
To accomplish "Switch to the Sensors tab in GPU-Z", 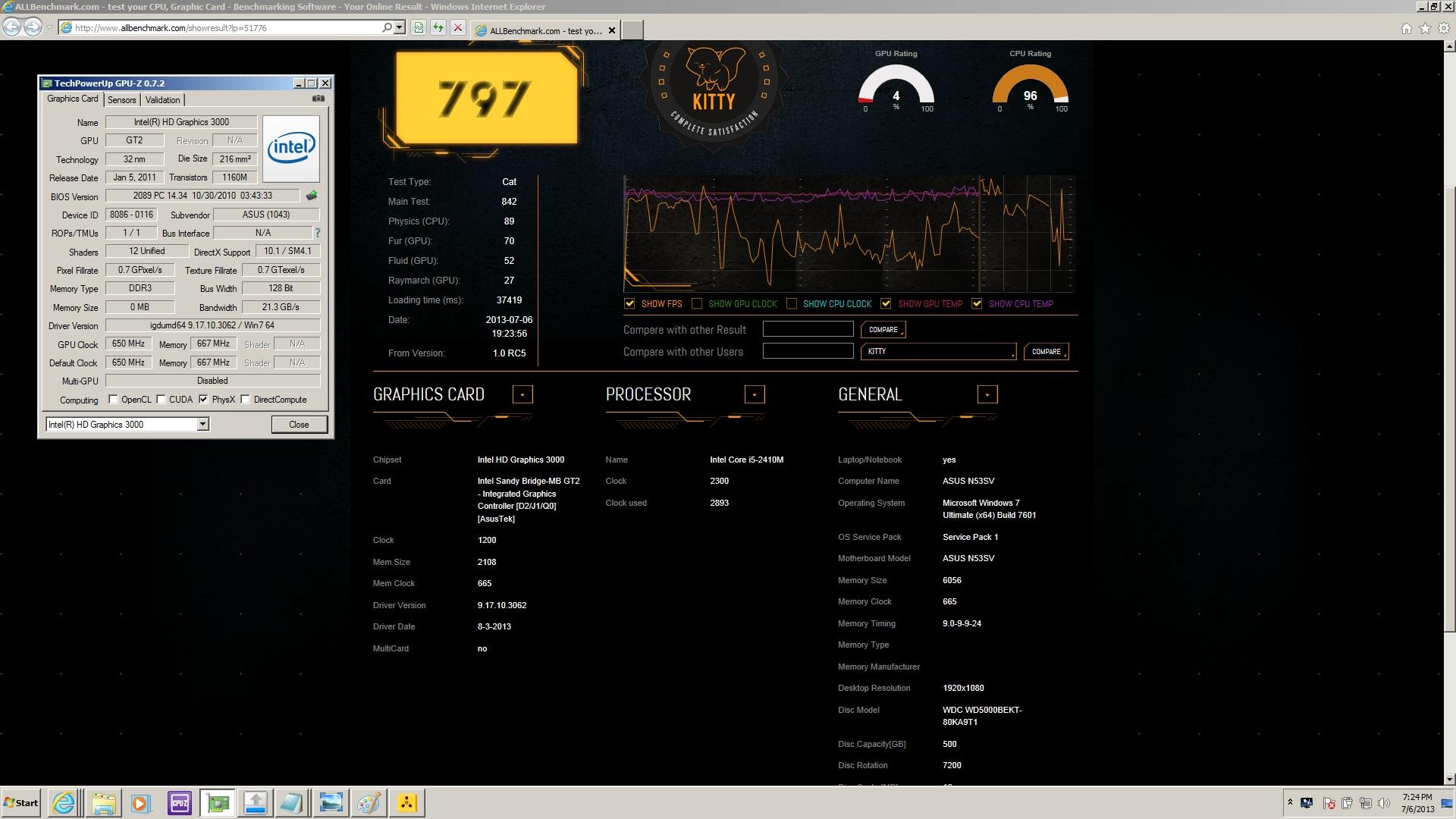I will coord(121,100).
